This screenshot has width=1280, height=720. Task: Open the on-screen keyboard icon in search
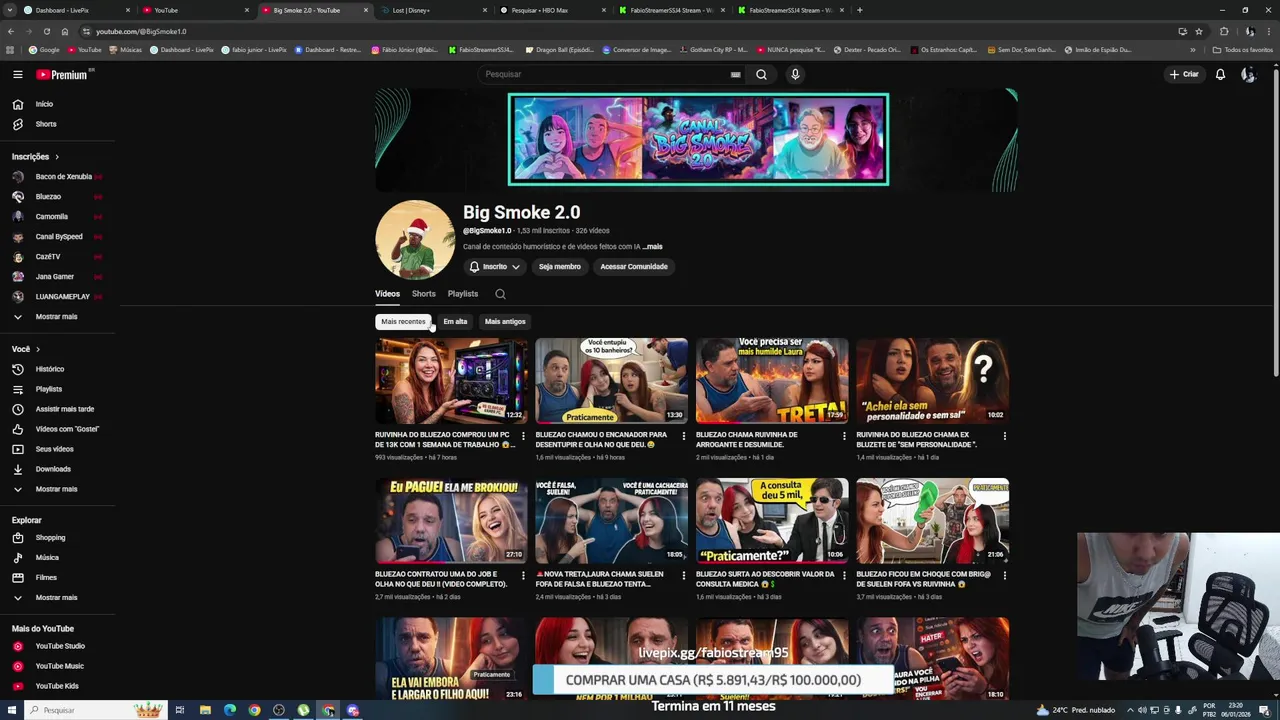(735, 74)
